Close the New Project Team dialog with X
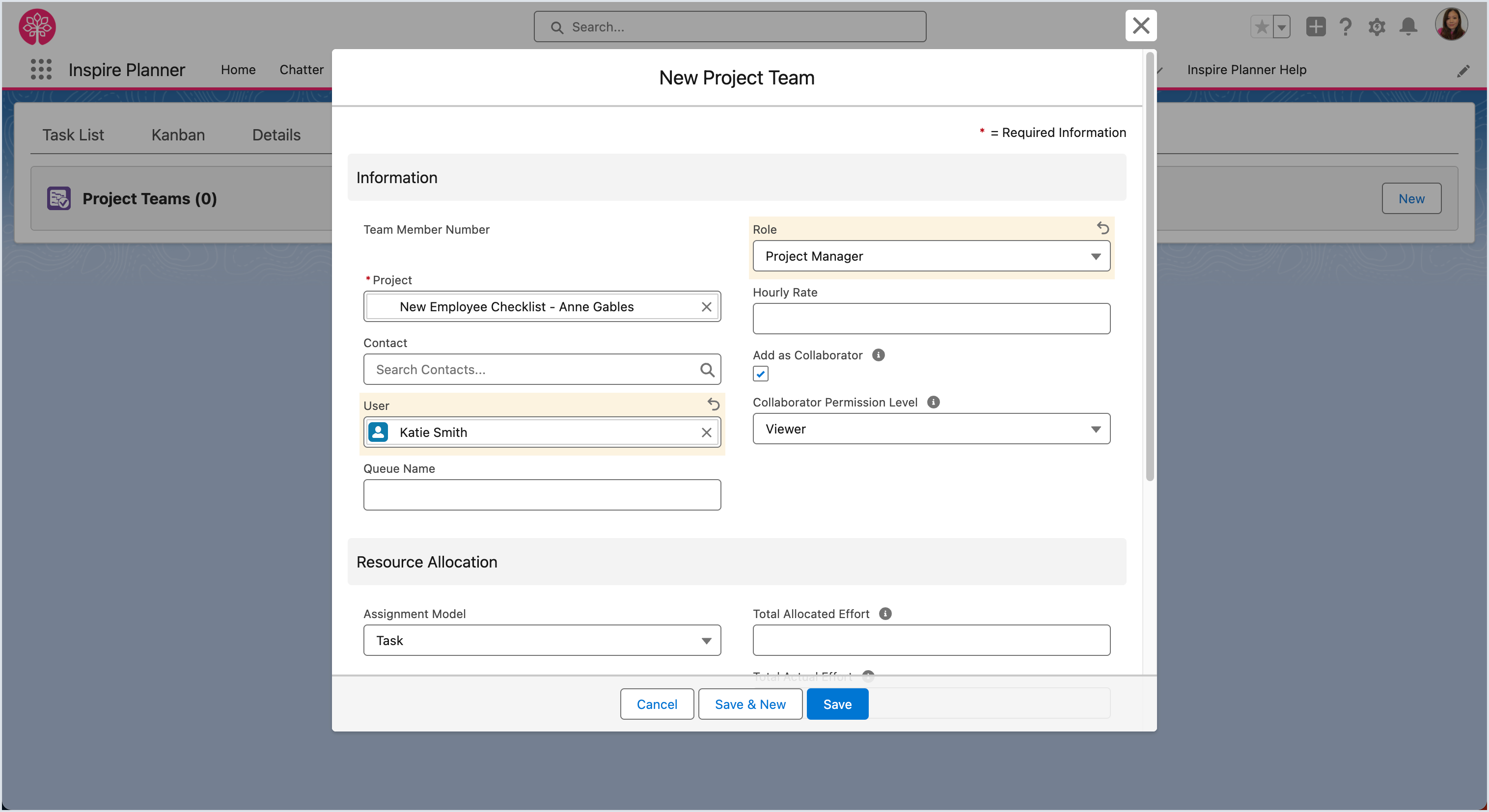Viewport: 1489px width, 812px height. tap(1140, 26)
